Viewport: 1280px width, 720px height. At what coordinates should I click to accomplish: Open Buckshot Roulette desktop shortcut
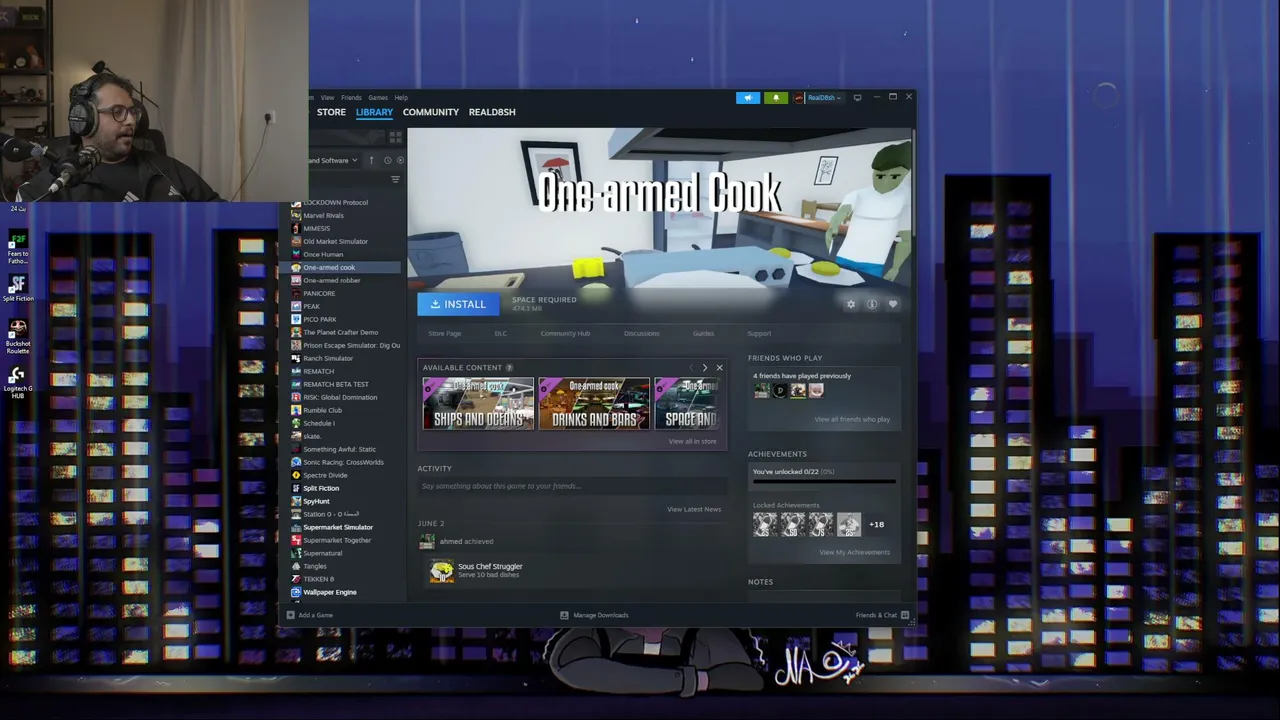[17, 336]
